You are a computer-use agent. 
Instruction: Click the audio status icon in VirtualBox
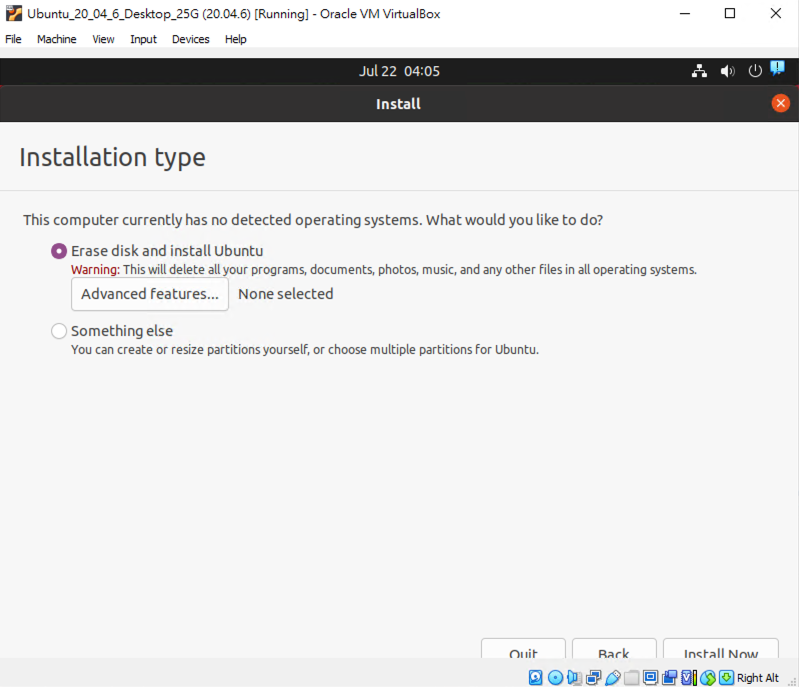574,677
